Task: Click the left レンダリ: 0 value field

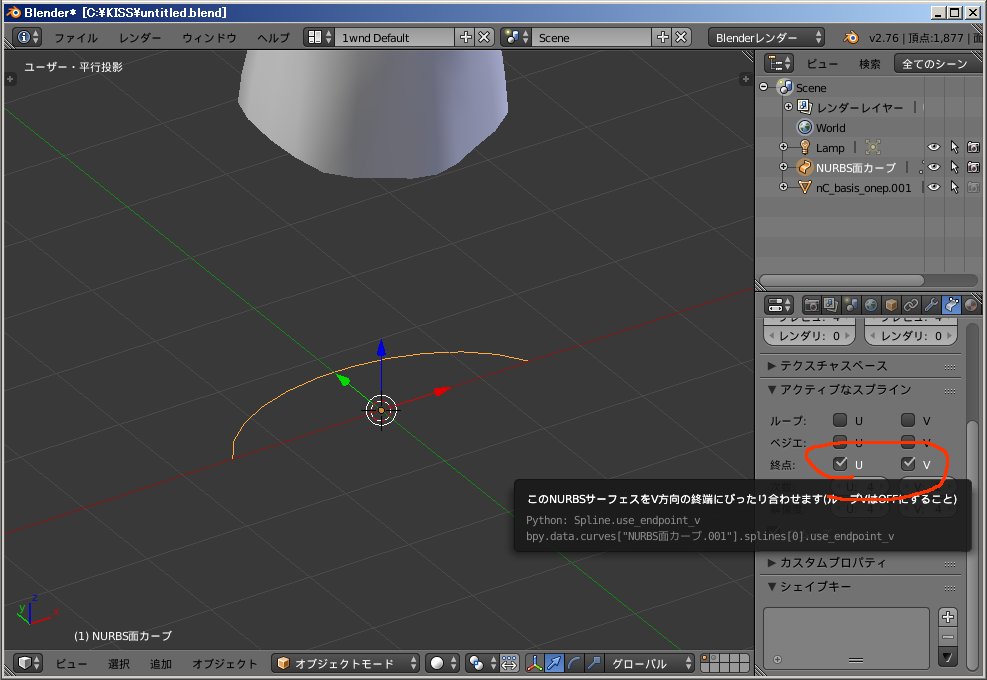Action: coord(809,336)
